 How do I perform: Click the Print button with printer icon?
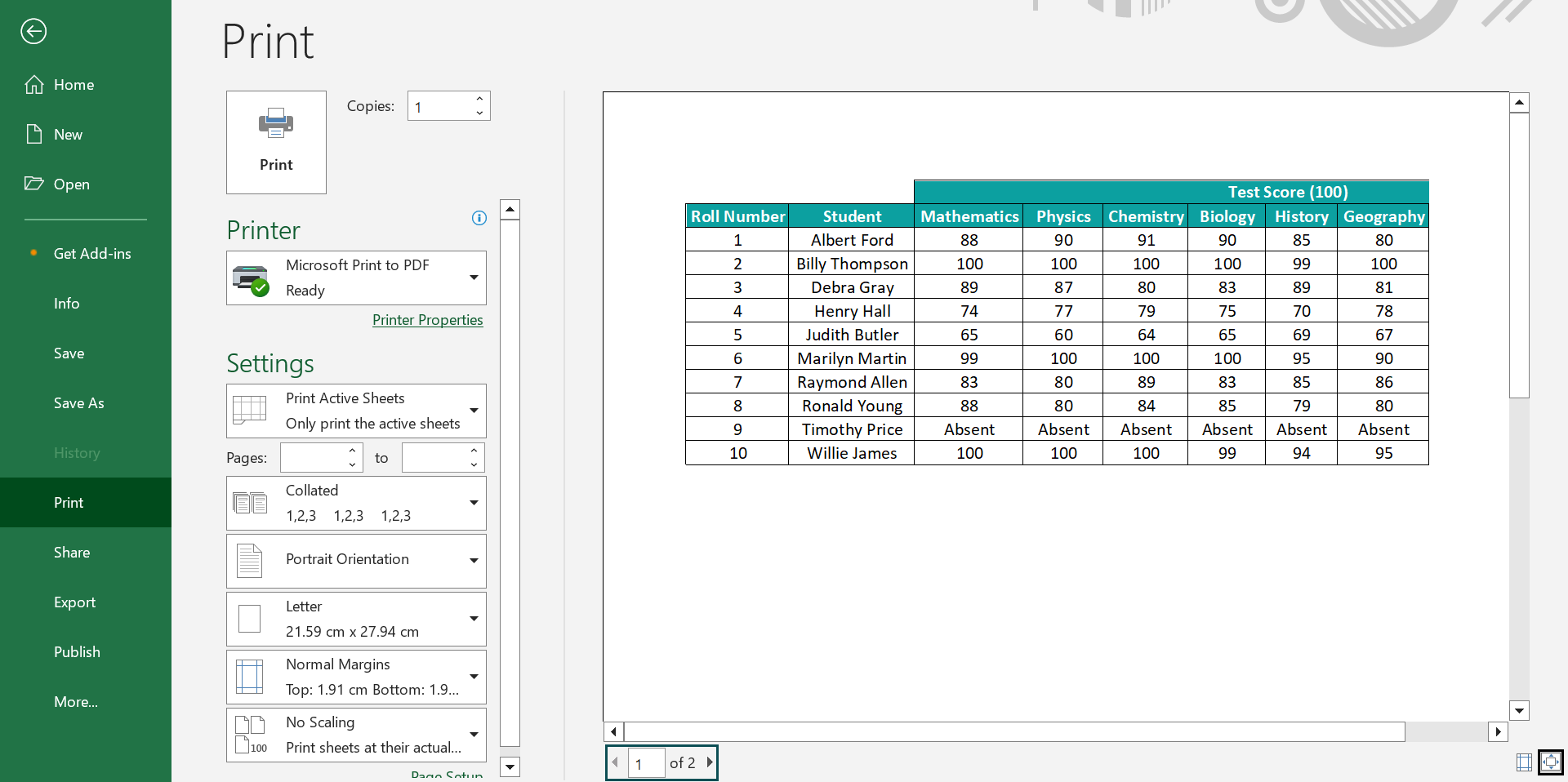point(276,142)
